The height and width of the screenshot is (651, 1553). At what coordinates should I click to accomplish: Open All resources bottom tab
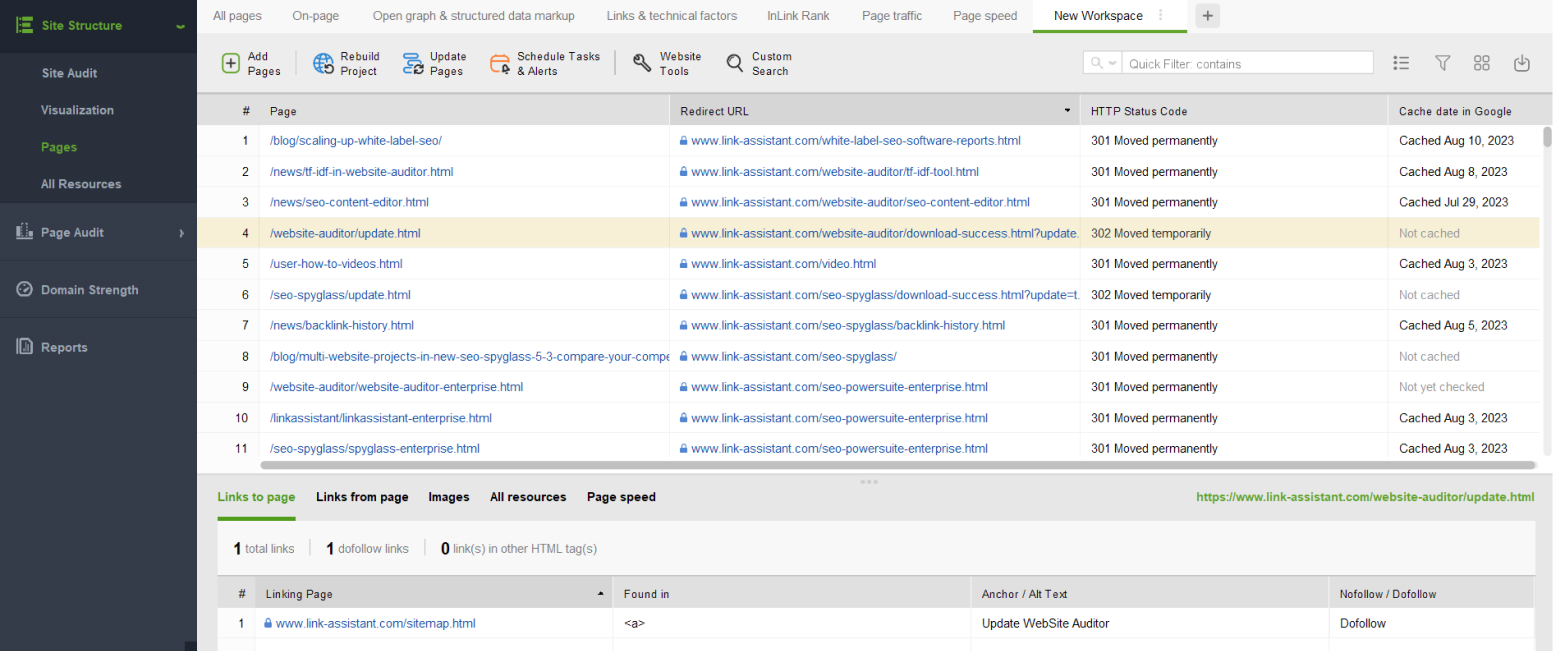point(528,497)
